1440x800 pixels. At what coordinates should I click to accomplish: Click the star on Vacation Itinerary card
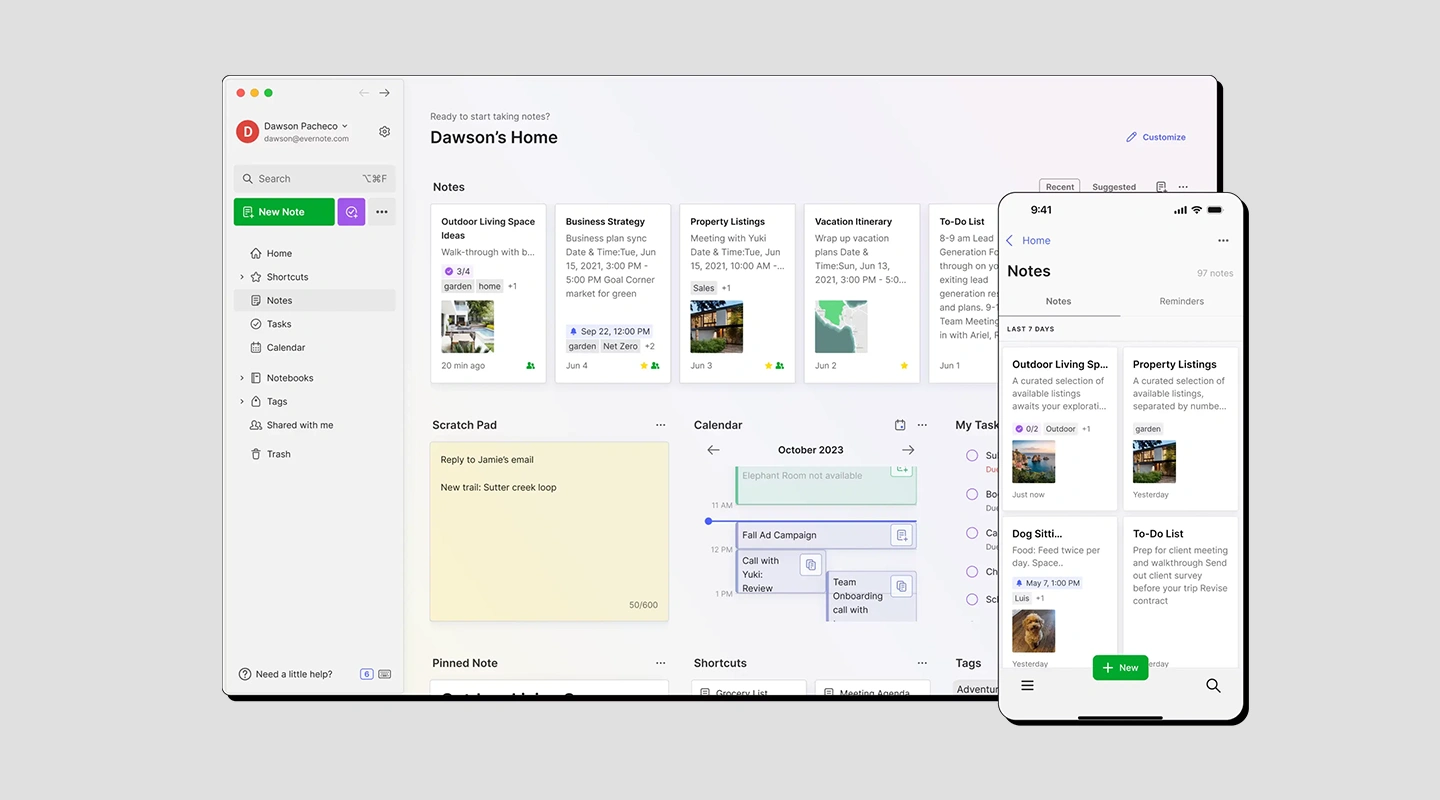click(x=904, y=366)
